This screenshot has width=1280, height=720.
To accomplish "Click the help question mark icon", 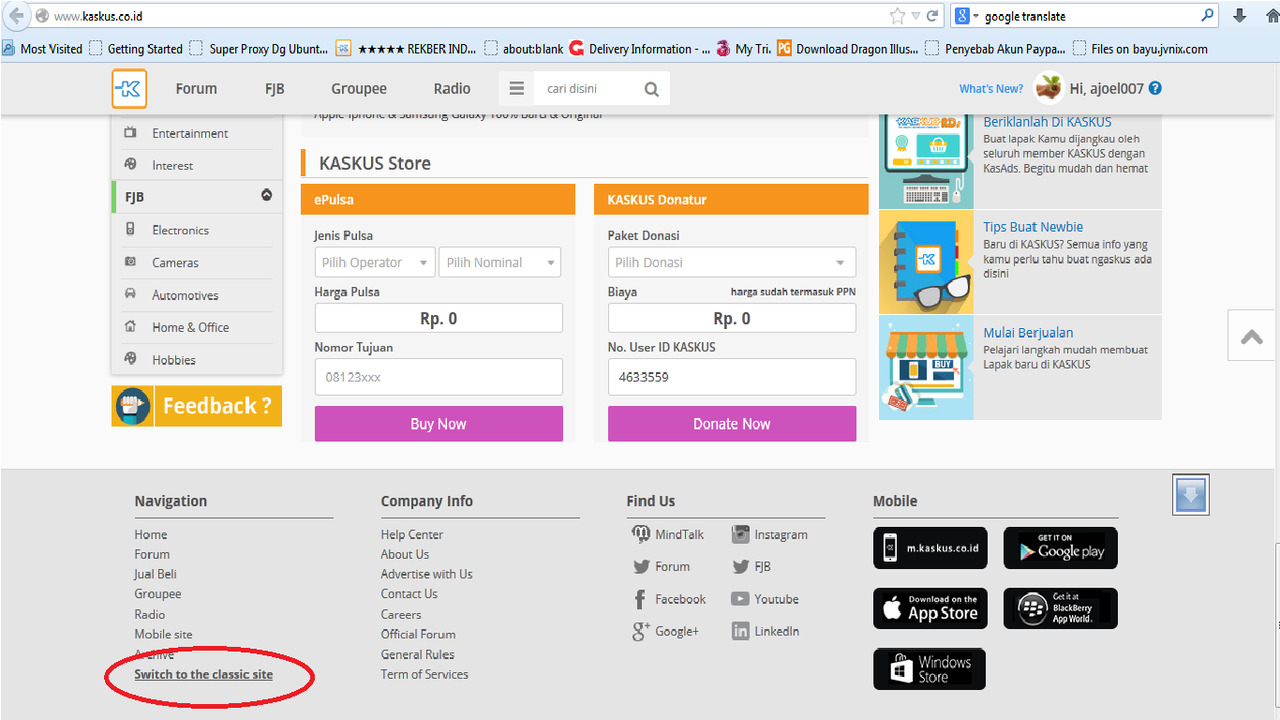I will 1155,88.
